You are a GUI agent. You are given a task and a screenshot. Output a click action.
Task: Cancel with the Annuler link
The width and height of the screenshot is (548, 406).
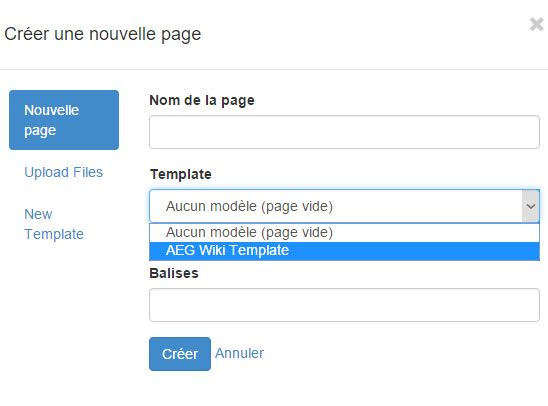[x=239, y=353]
